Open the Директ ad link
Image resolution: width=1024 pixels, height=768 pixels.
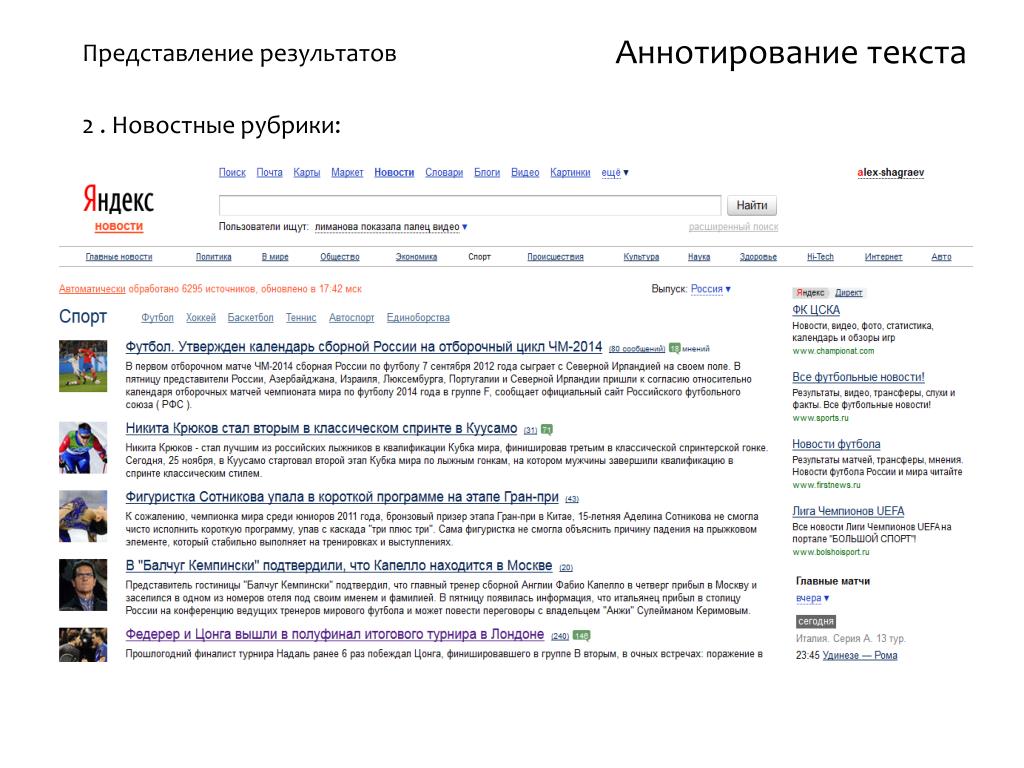pos(848,293)
